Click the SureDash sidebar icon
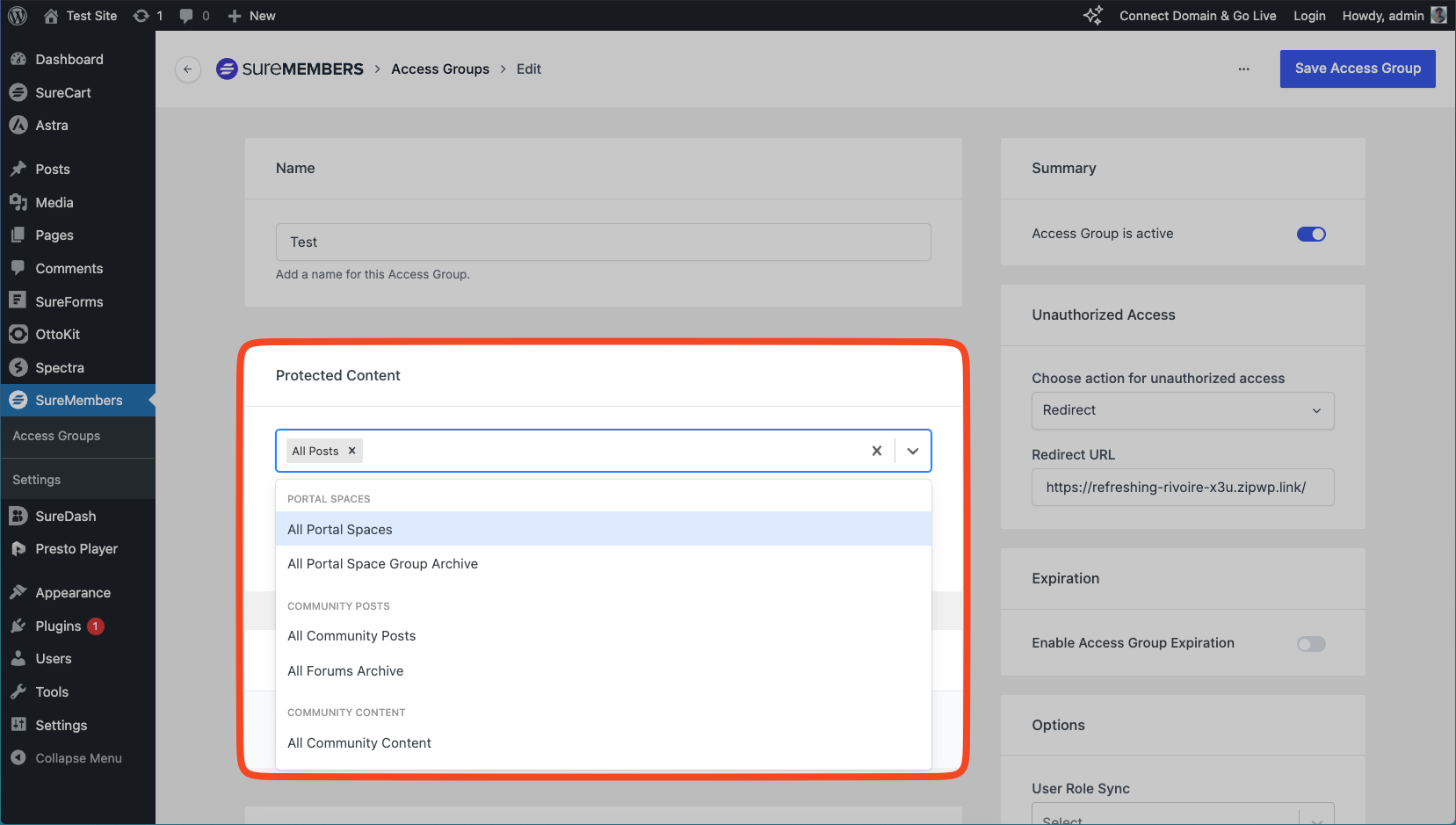Screen dimensions: 1456x825 tap(18, 516)
